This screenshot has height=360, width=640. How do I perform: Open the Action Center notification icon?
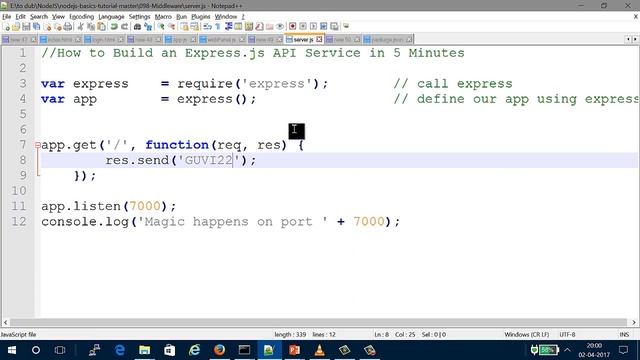click(x=623, y=350)
